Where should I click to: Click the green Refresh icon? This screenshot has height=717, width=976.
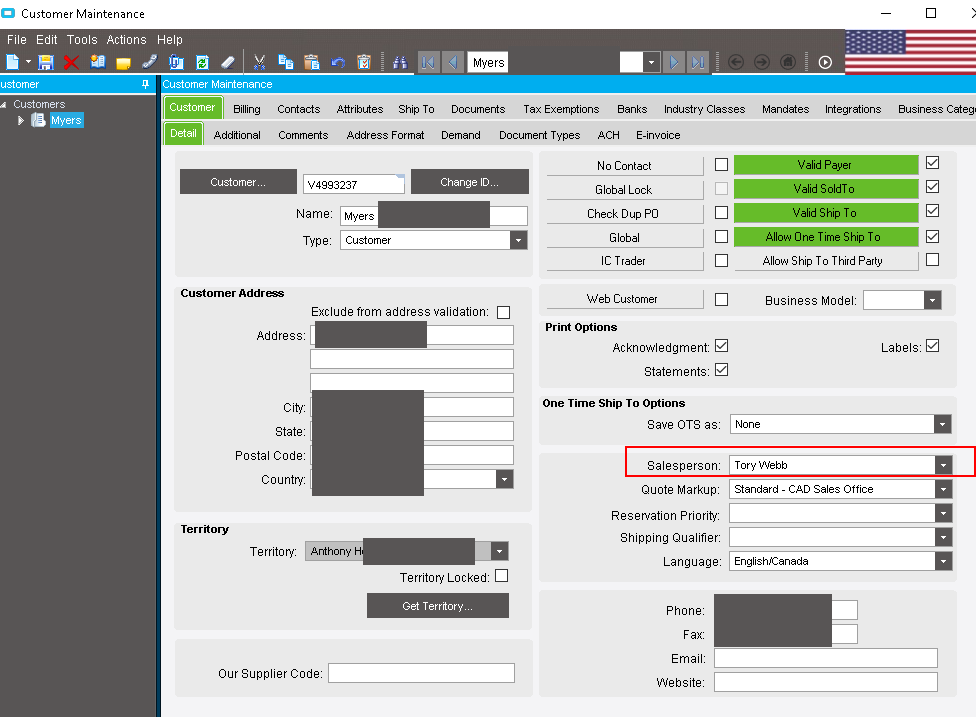point(202,62)
